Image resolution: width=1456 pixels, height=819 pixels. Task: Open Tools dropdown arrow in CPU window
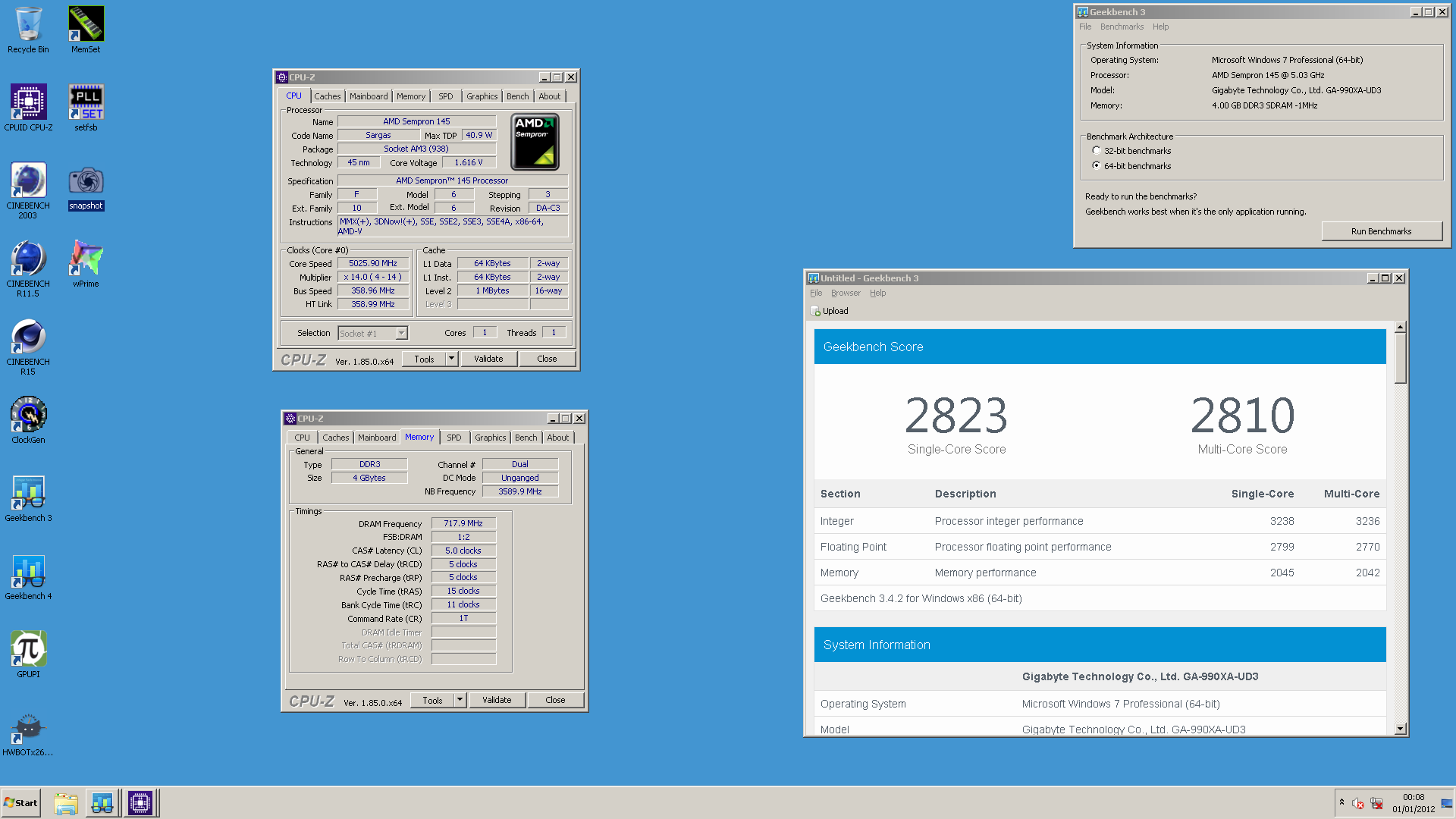[x=452, y=359]
